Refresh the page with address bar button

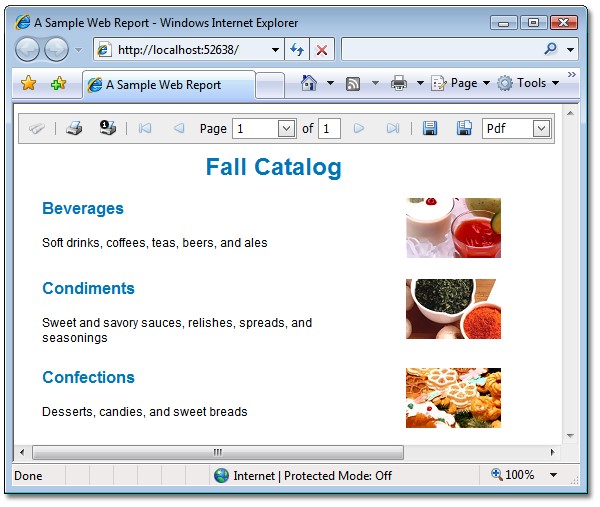[x=297, y=49]
